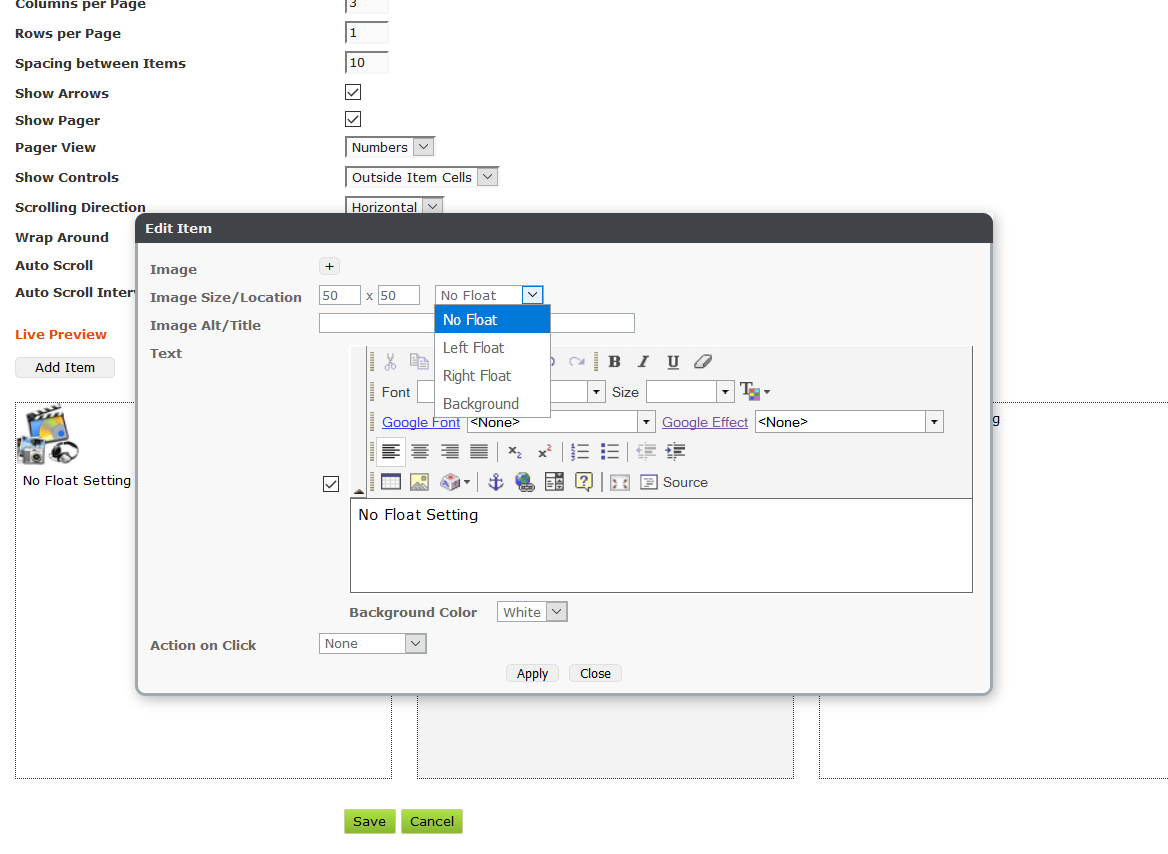Open the Action on Click dropdown

click(372, 643)
